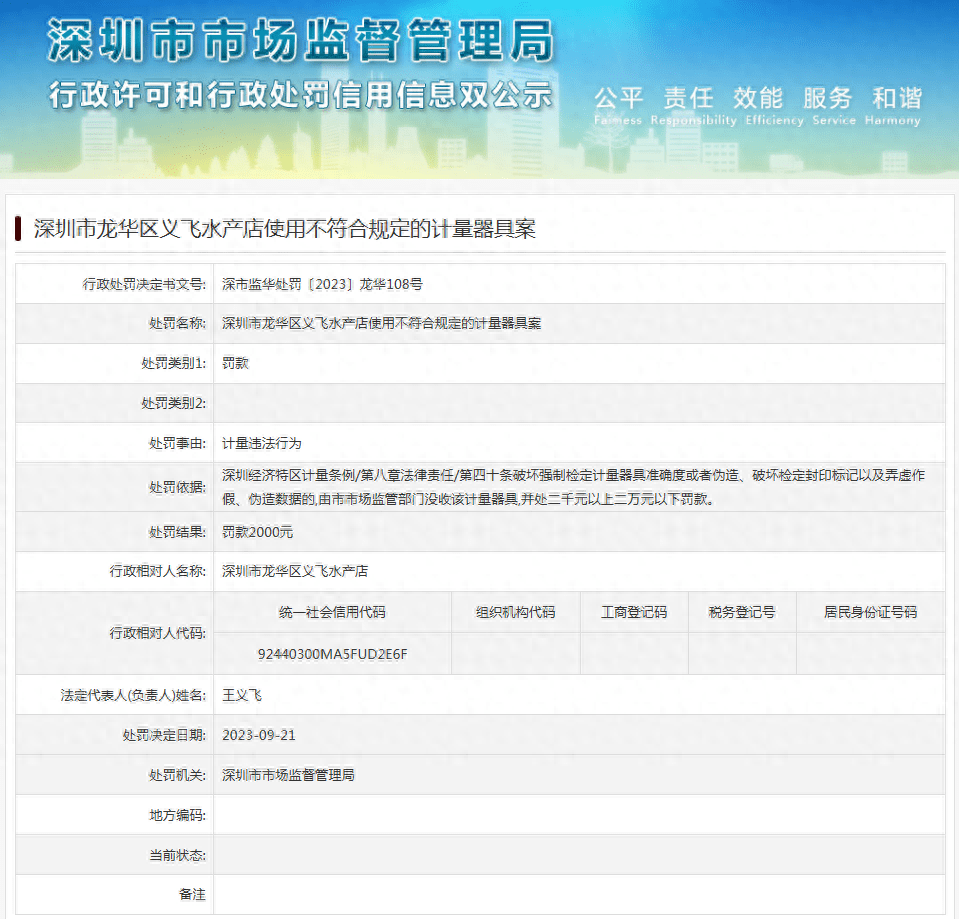The height and width of the screenshot is (919, 959).
Task: Select the case title heading above the table
Action: point(285,229)
